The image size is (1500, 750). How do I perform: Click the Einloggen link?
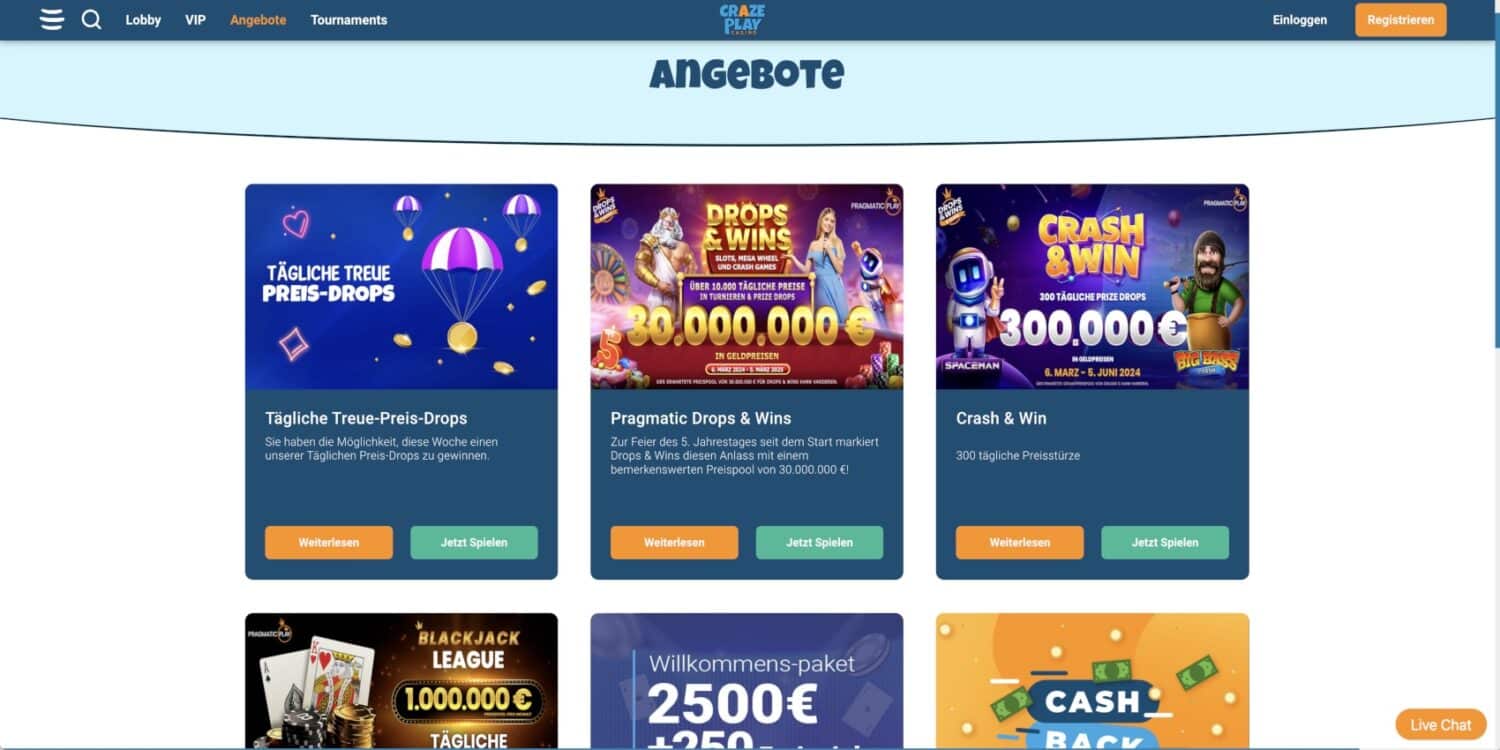(x=1300, y=20)
